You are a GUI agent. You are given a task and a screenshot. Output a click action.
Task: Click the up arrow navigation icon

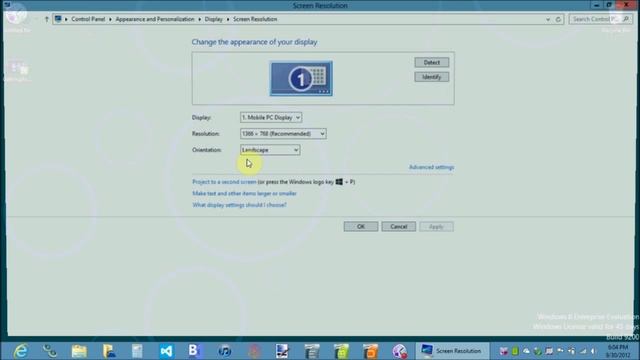[x=47, y=19]
